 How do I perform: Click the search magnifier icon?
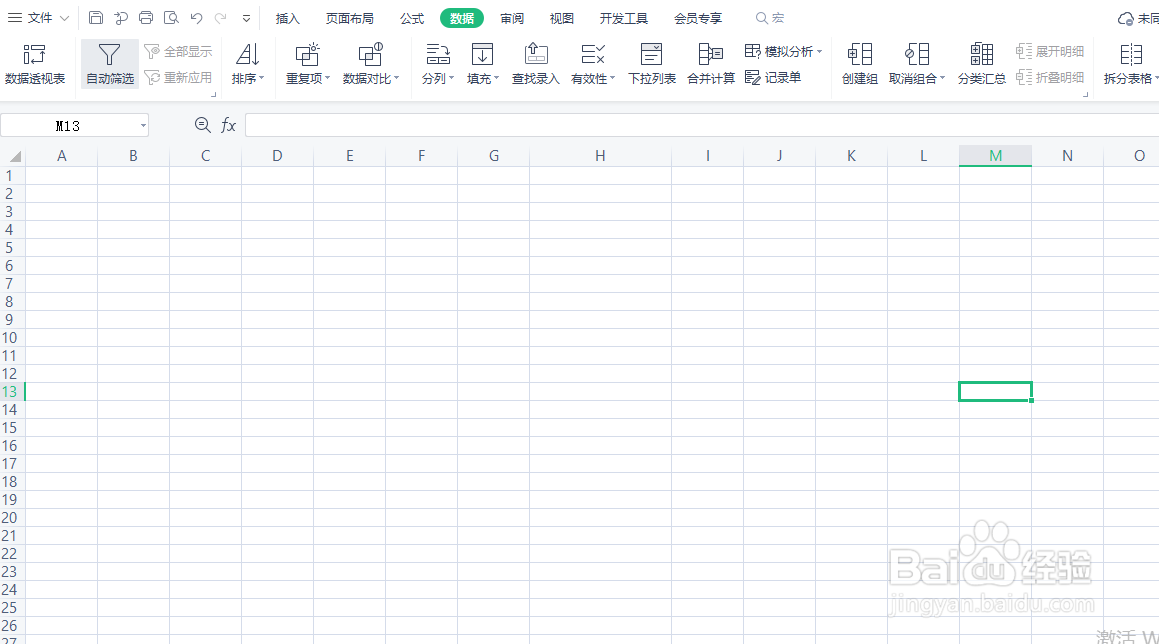pyautogui.click(x=761, y=18)
